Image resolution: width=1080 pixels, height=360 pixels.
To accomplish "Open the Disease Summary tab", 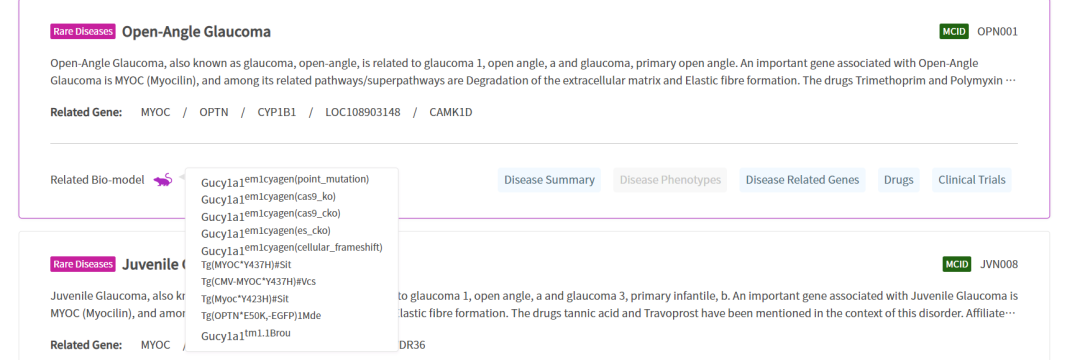I will 549,180.
